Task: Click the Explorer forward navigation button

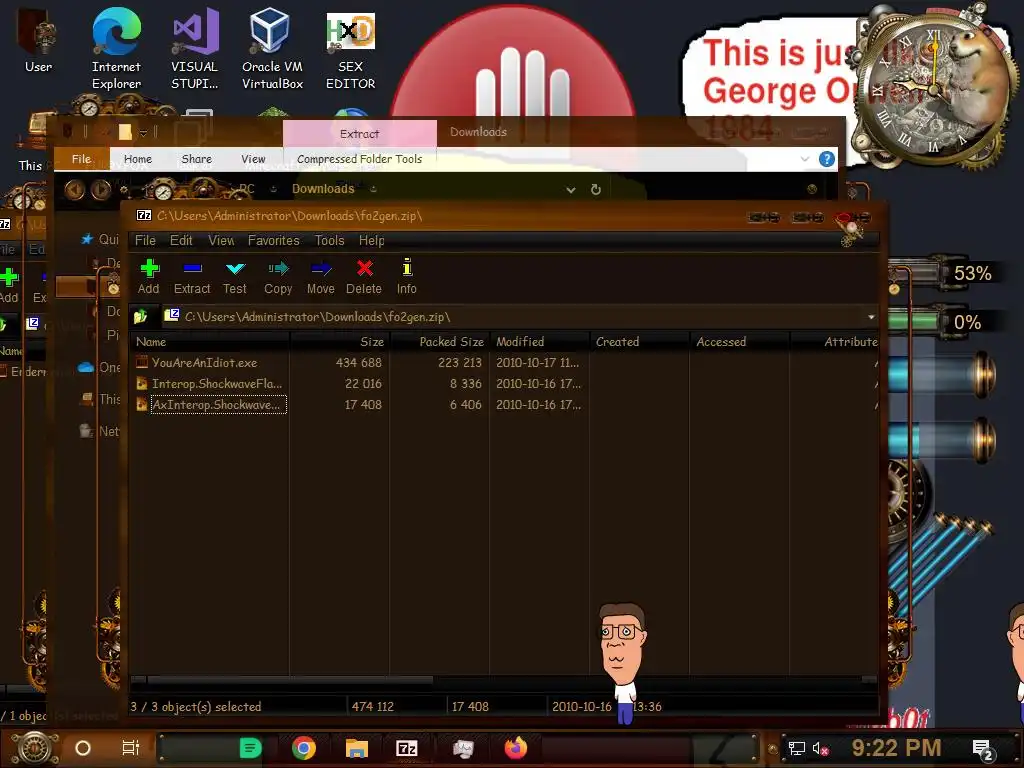Action: click(101, 189)
